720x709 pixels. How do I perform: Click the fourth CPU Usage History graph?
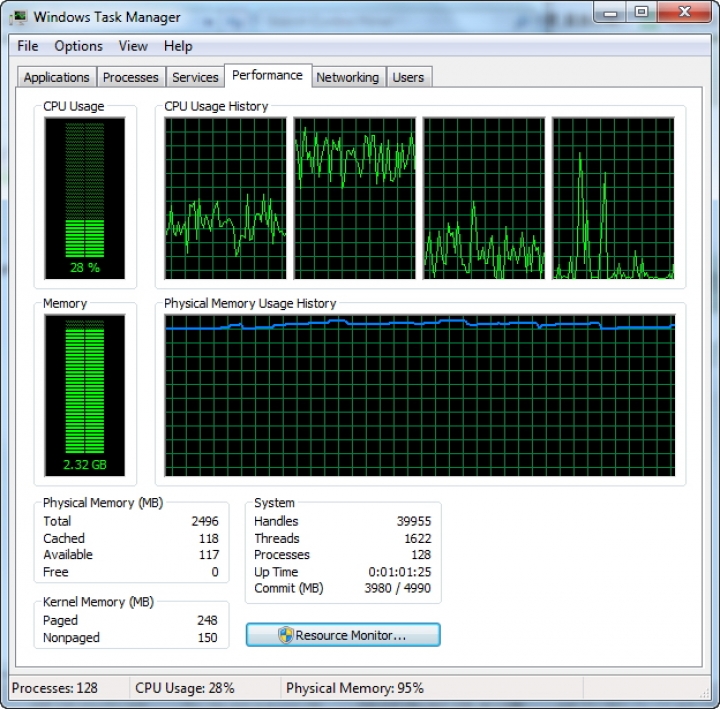coord(613,198)
